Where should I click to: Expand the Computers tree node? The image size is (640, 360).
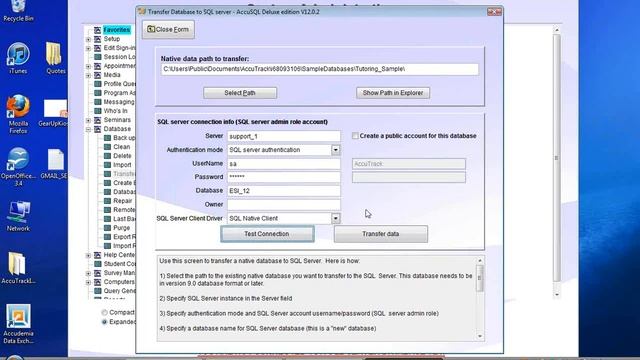pos(88,282)
